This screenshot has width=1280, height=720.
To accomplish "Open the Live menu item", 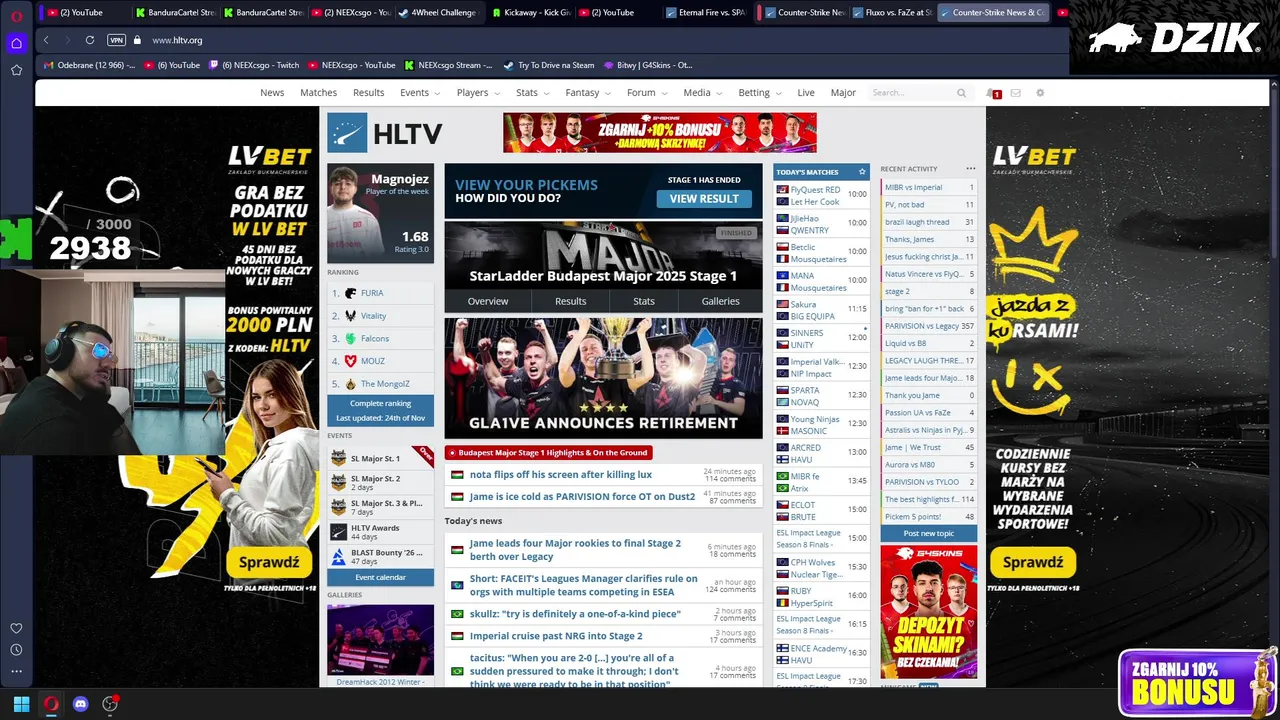I will tap(806, 93).
